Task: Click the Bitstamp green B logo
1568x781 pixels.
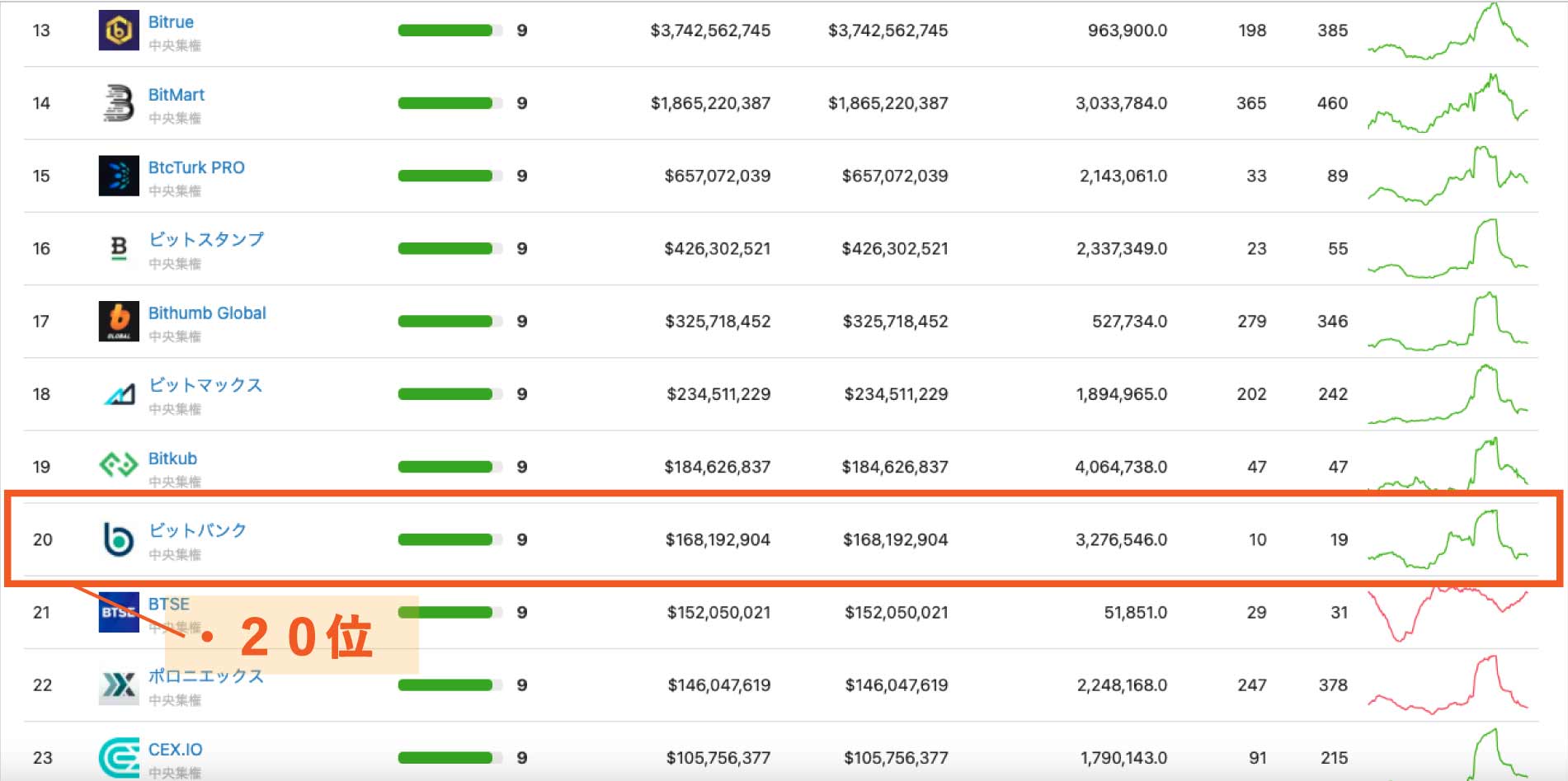Action: coord(119,248)
